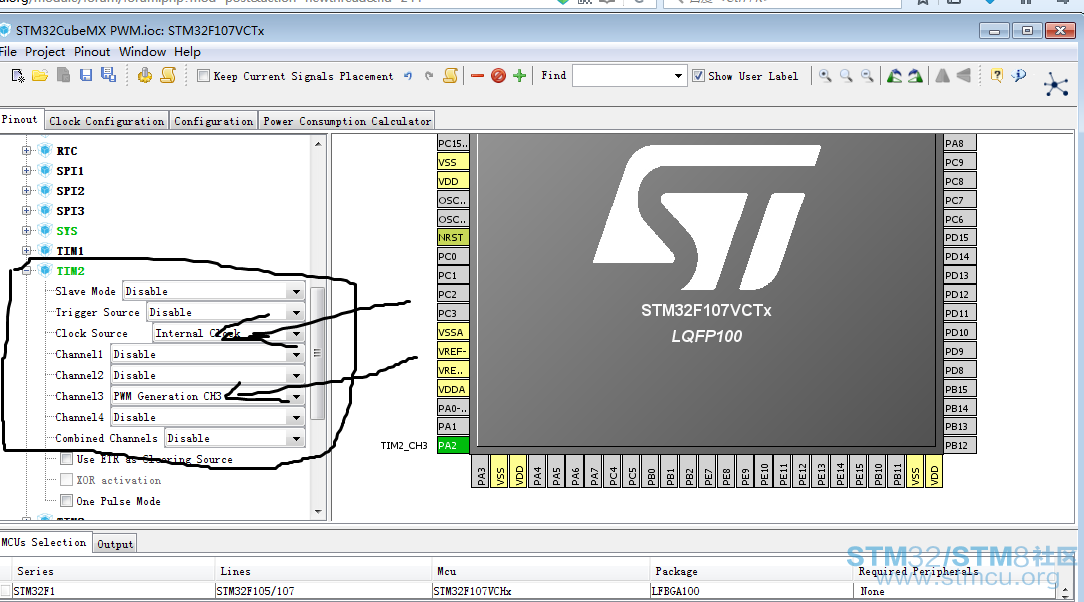The image size is (1084, 602).
Task: Rotate chip view counter-clockwise icon
Action: point(895,76)
